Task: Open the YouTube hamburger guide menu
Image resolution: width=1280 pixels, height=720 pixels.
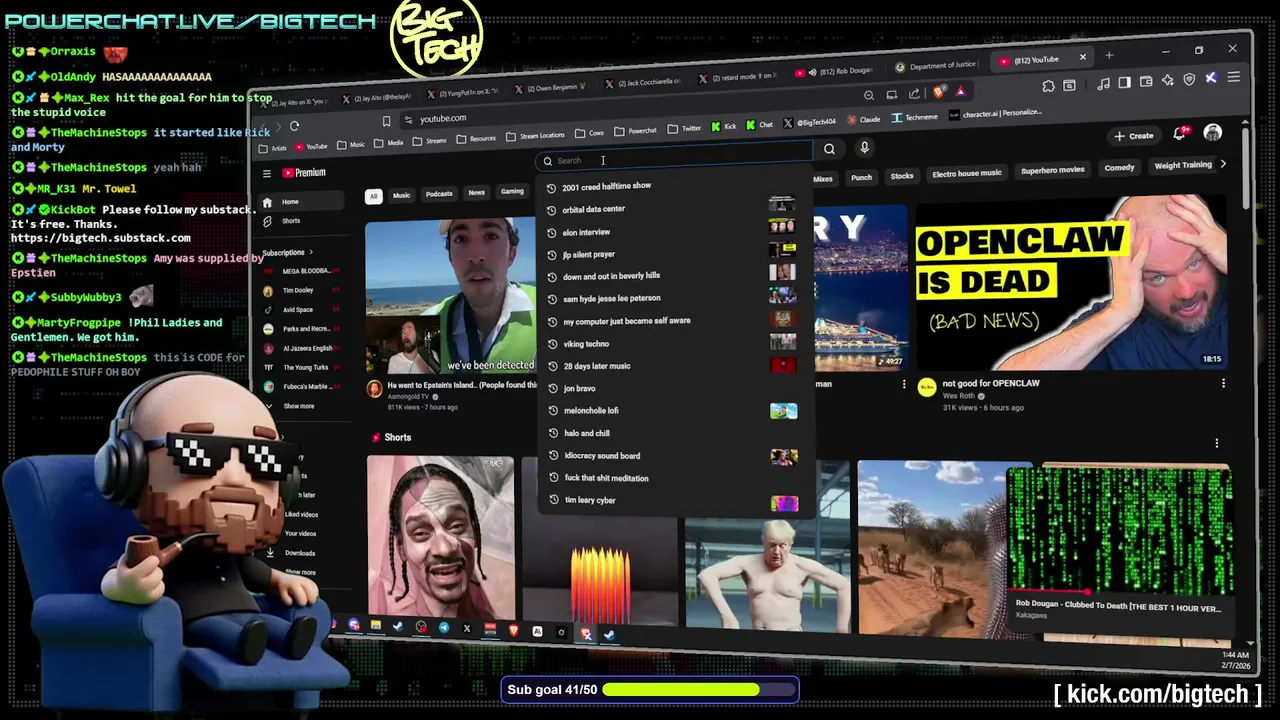Action: tap(267, 173)
